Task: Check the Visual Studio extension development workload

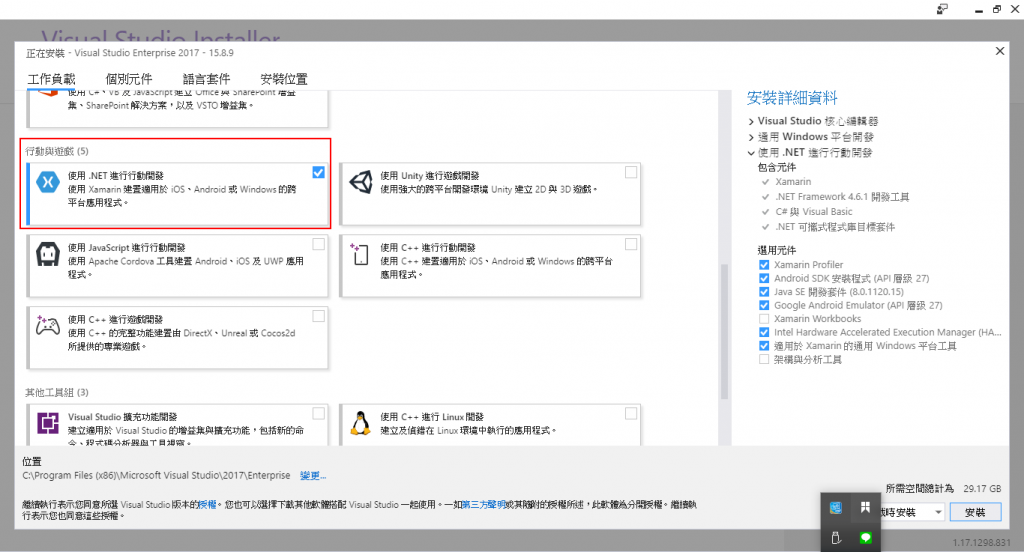Action: point(318,414)
